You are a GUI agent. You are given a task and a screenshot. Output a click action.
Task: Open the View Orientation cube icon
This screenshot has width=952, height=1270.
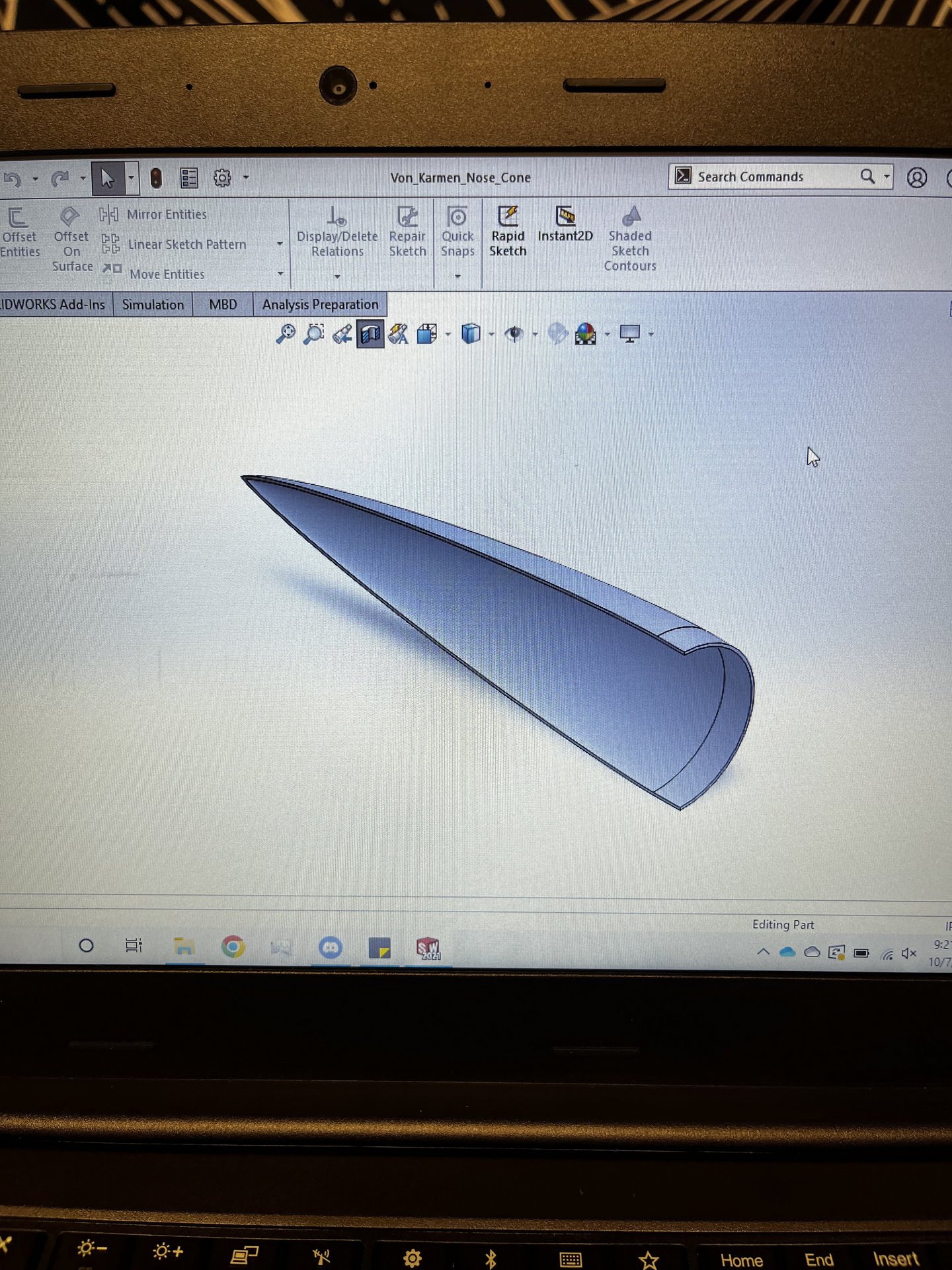426,334
